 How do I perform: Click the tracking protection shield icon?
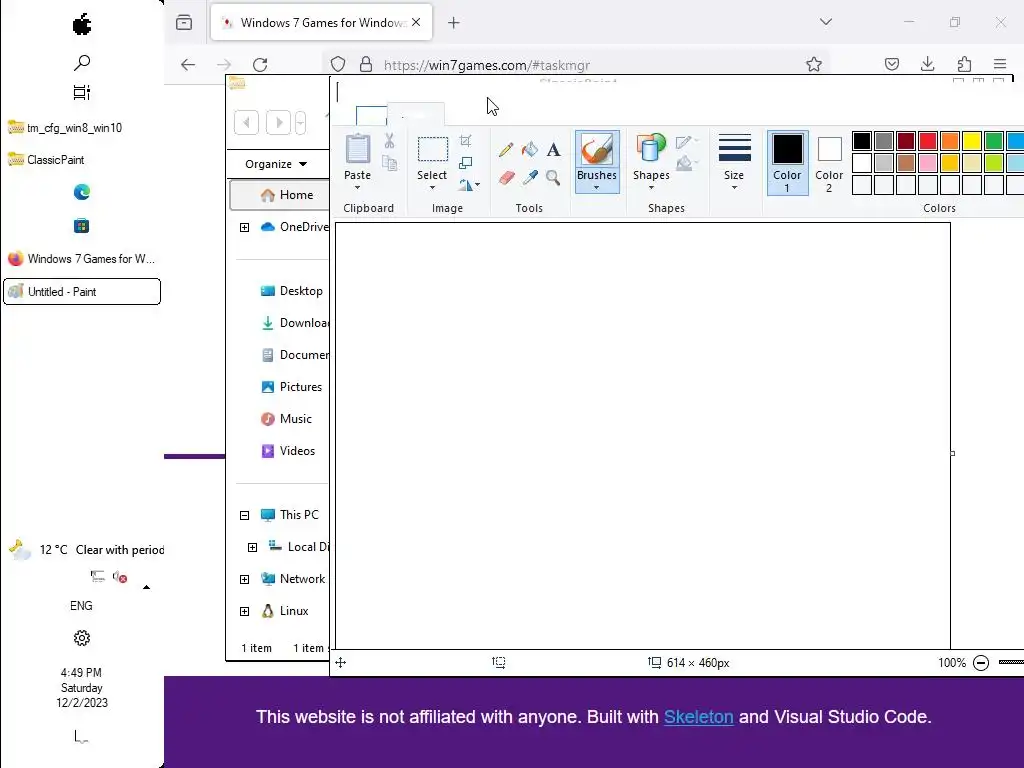[338, 64]
